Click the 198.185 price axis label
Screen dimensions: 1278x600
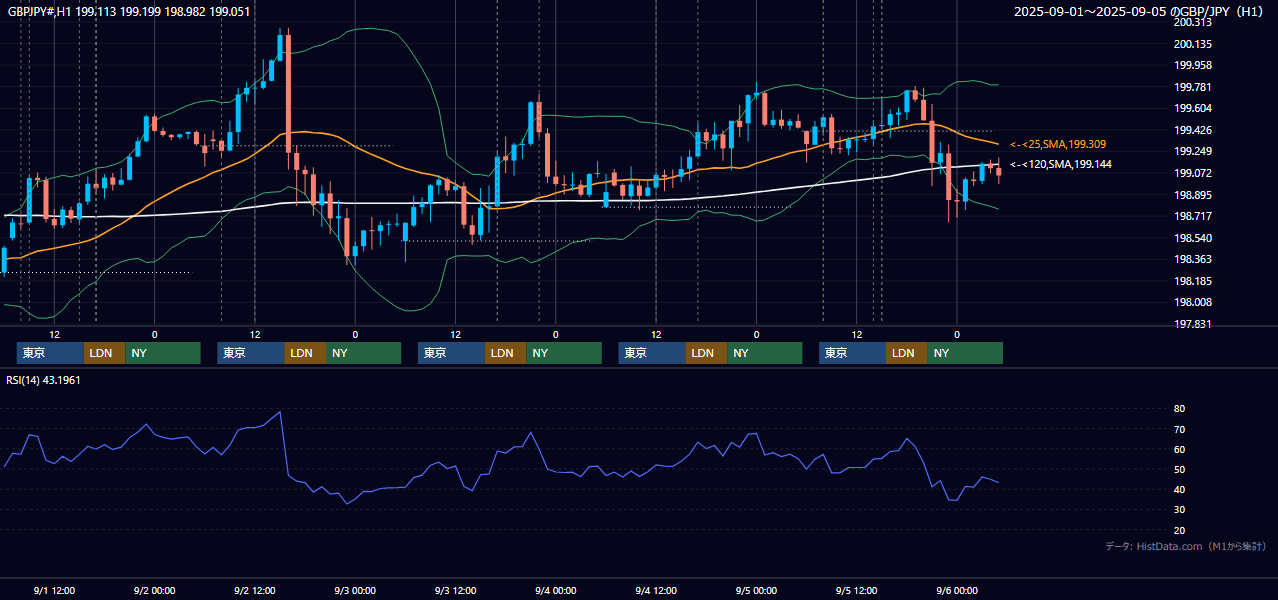tap(1193, 281)
